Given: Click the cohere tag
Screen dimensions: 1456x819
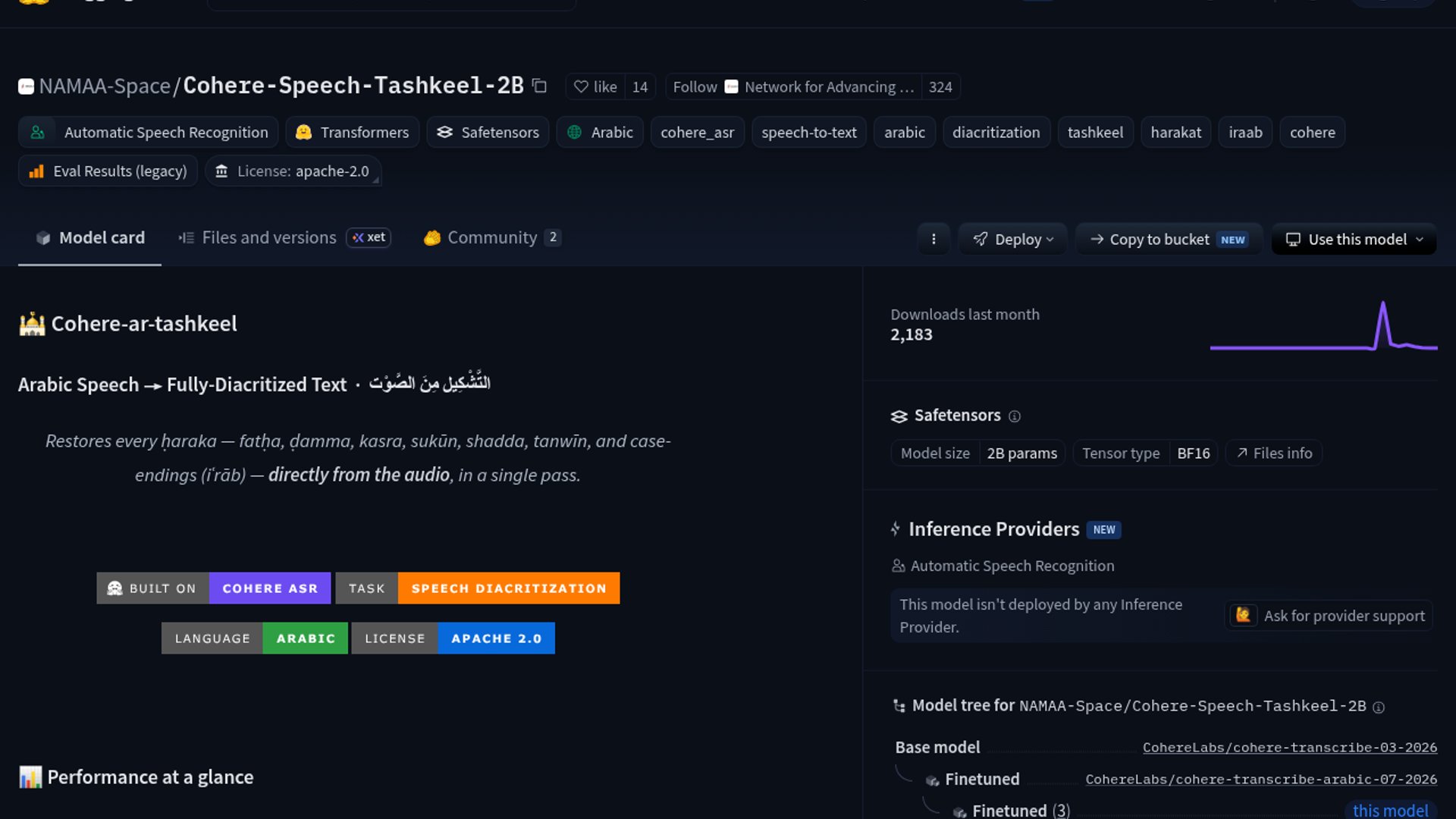Looking at the screenshot, I should [1312, 132].
